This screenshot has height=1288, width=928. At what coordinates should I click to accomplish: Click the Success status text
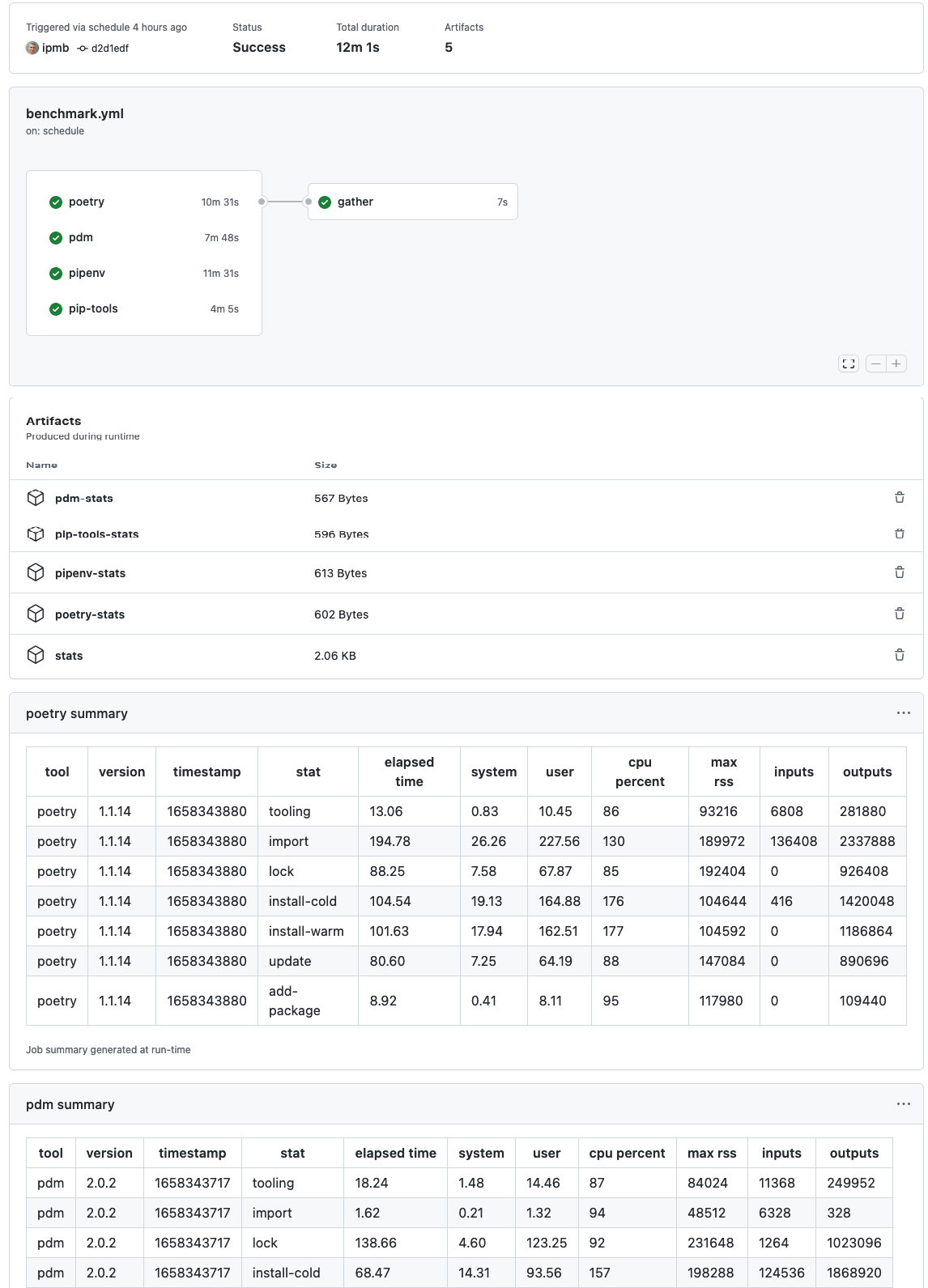(259, 48)
